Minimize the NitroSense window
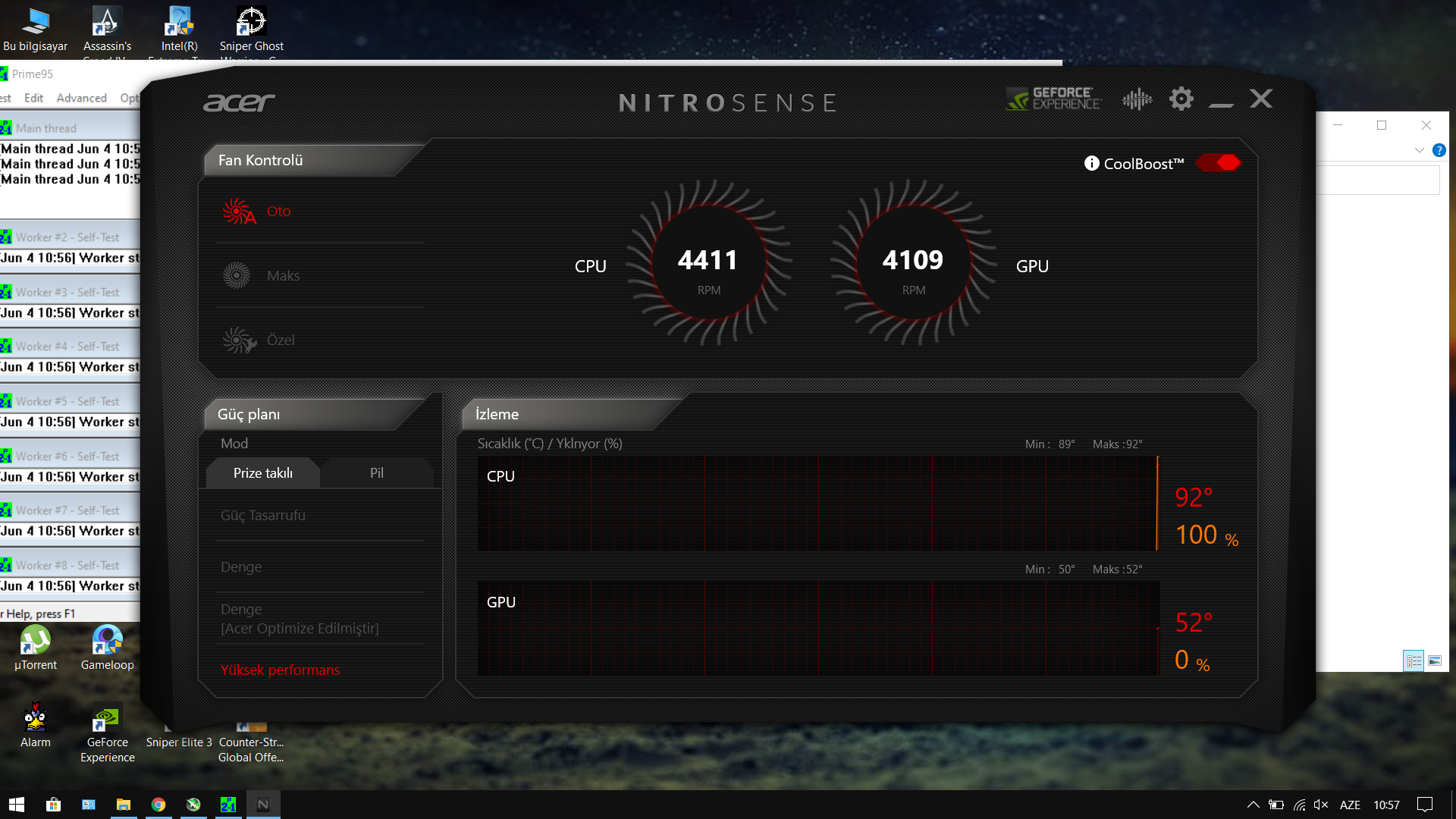 1221,105
